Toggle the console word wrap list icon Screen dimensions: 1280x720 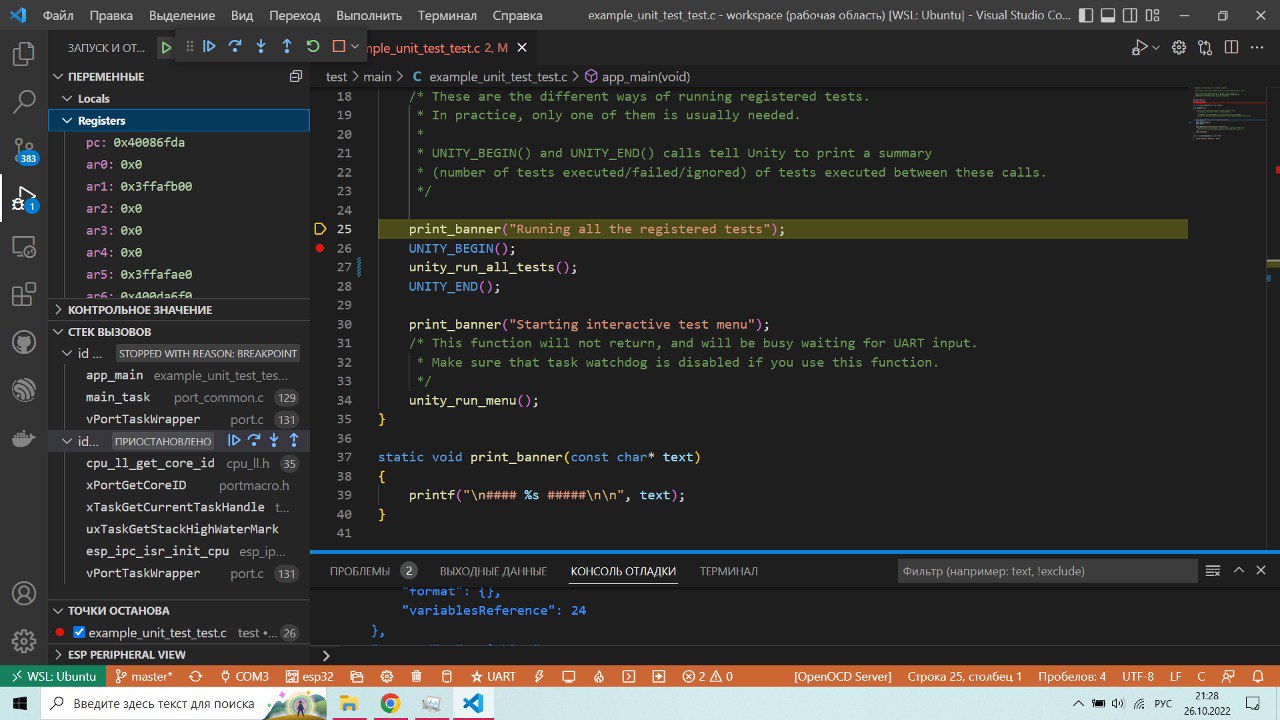[1212, 571]
